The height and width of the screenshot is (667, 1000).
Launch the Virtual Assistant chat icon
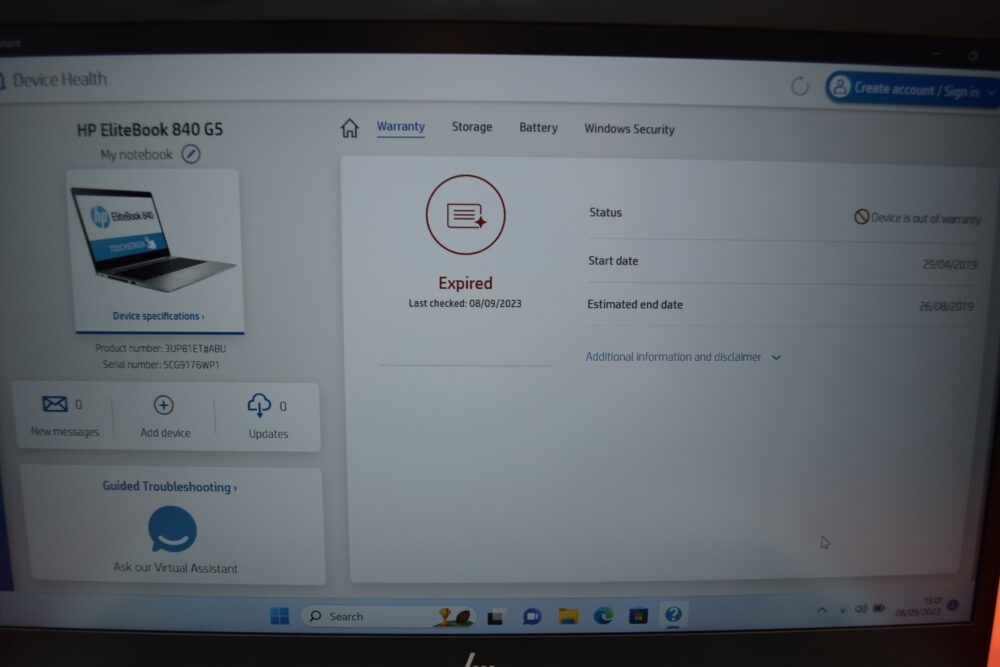tap(172, 529)
